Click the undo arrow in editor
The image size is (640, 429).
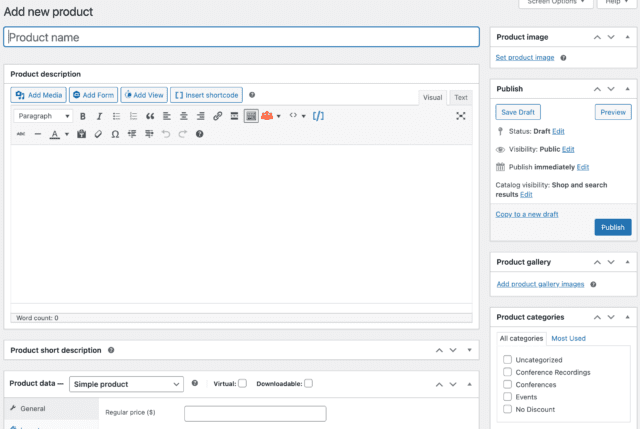pyautogui.click(x=166, y=134)
